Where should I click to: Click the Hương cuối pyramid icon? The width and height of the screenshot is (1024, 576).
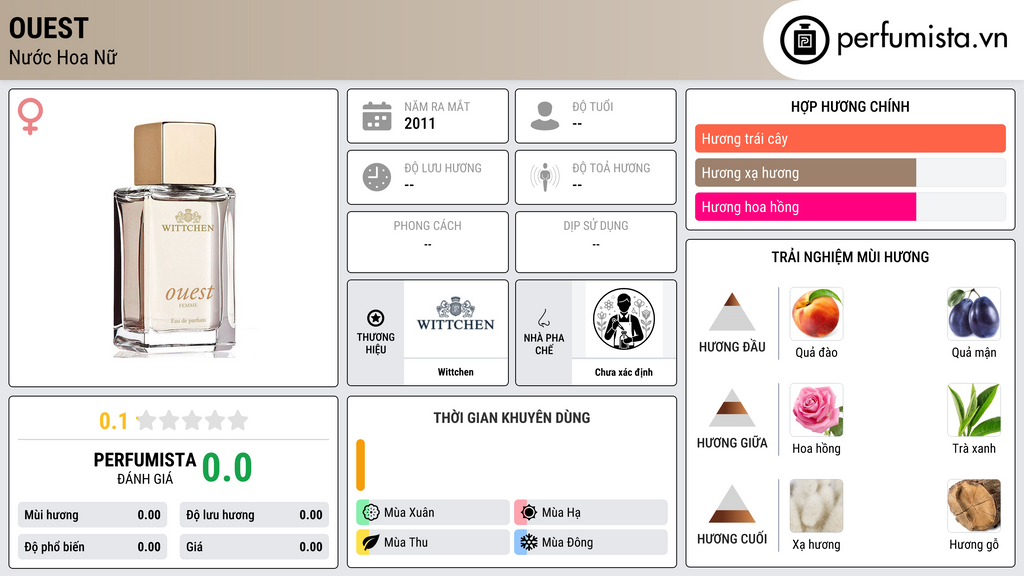732,504
